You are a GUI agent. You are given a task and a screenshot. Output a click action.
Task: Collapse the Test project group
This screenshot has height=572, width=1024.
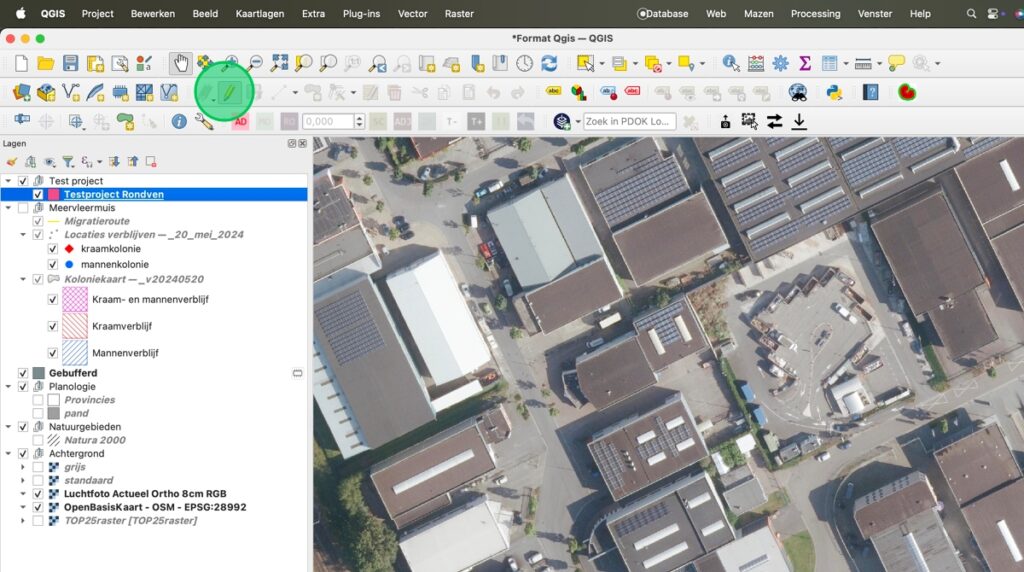click(9, 181)
